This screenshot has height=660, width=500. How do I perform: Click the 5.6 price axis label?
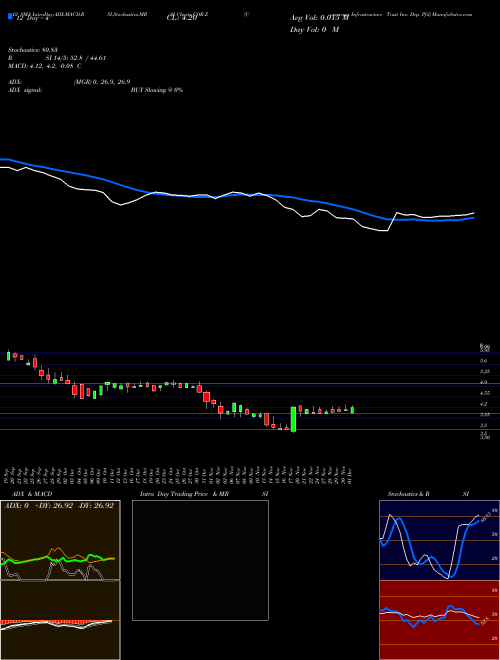(484, 361)
